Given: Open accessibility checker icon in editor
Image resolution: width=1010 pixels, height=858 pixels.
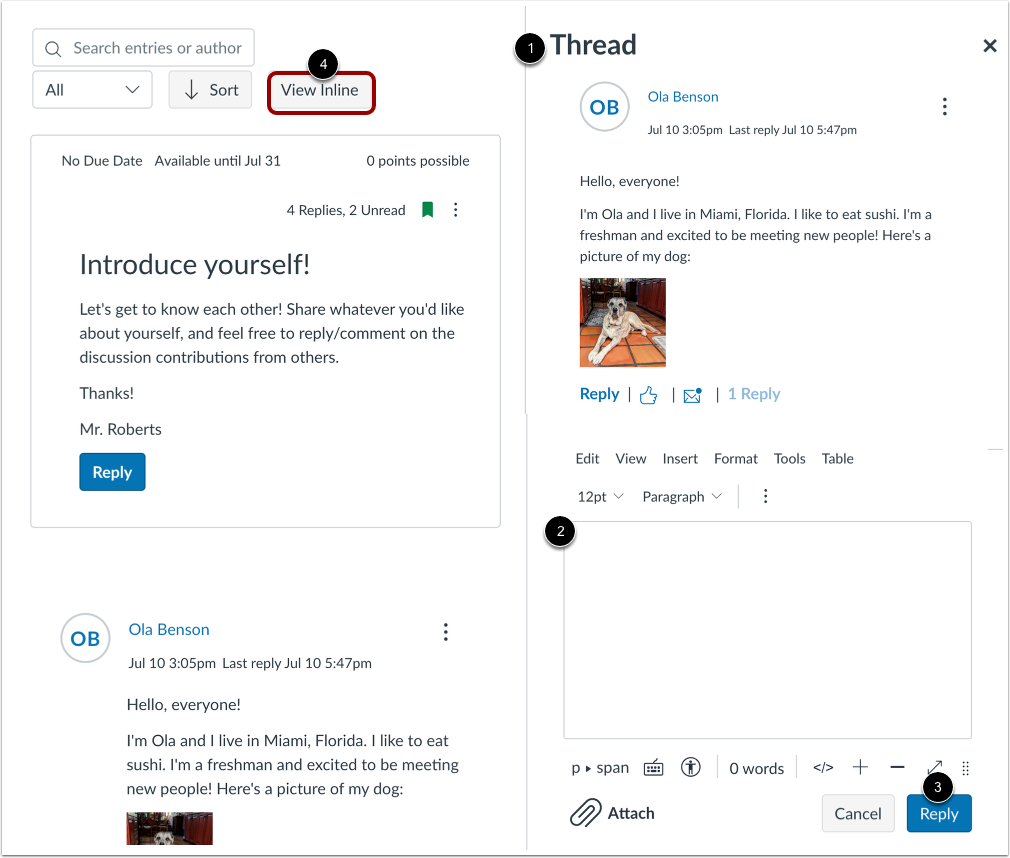Looking at the screenshot, I should [x=691, y=767].
